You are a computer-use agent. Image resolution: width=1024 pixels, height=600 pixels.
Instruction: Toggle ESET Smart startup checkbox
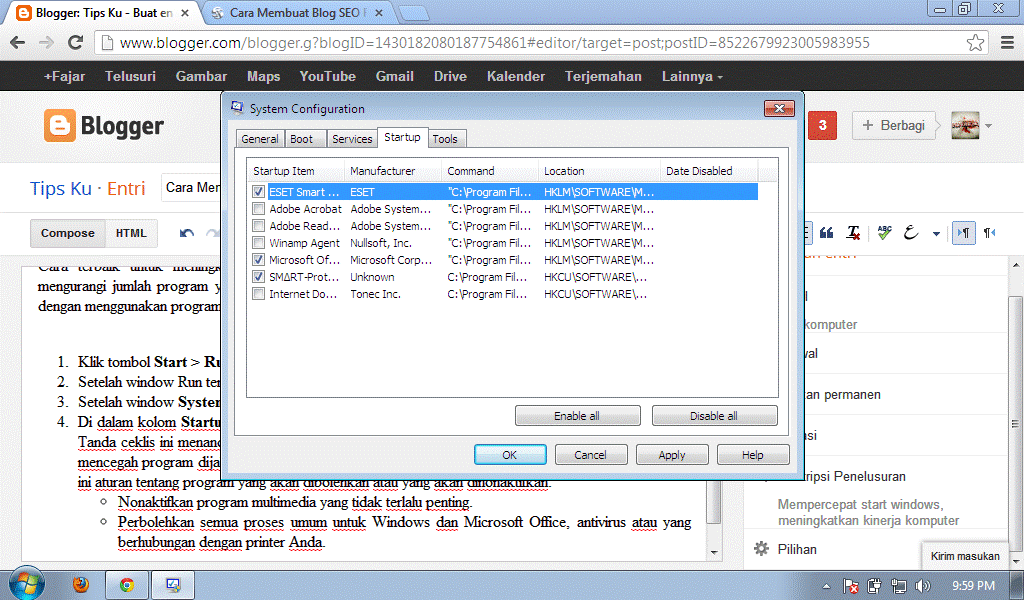pyautogui.click(x=258, y=192)
